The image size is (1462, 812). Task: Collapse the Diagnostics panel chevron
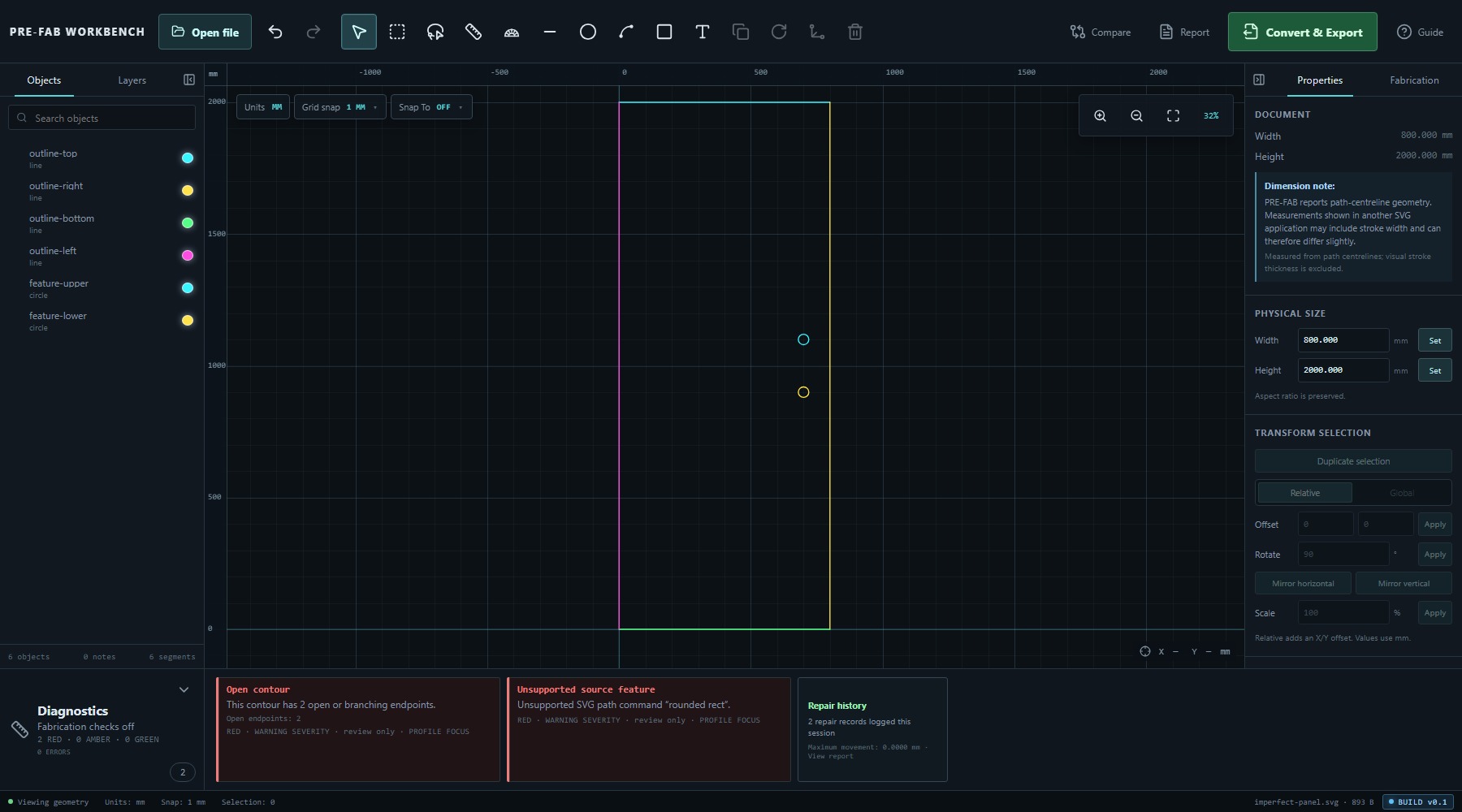[184, 689]
